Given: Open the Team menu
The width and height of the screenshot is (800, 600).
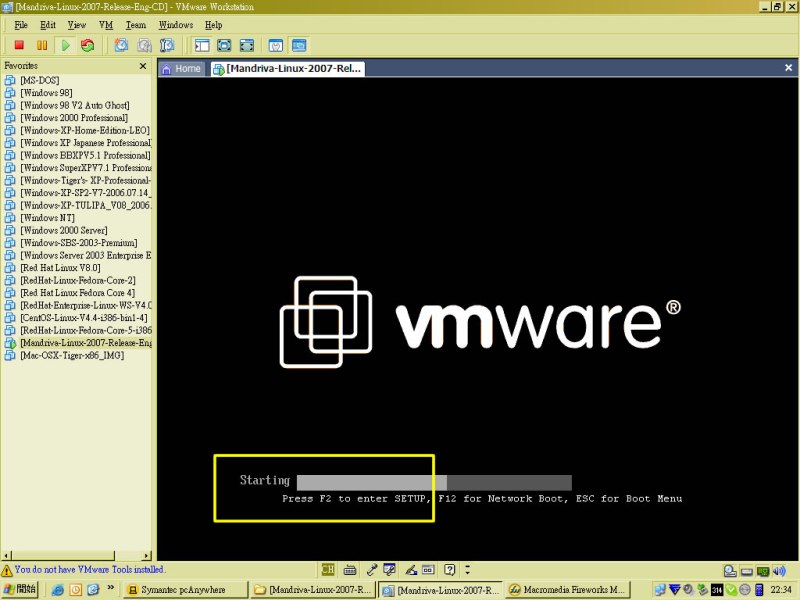Looking at the screenshot, I should 136,25.
